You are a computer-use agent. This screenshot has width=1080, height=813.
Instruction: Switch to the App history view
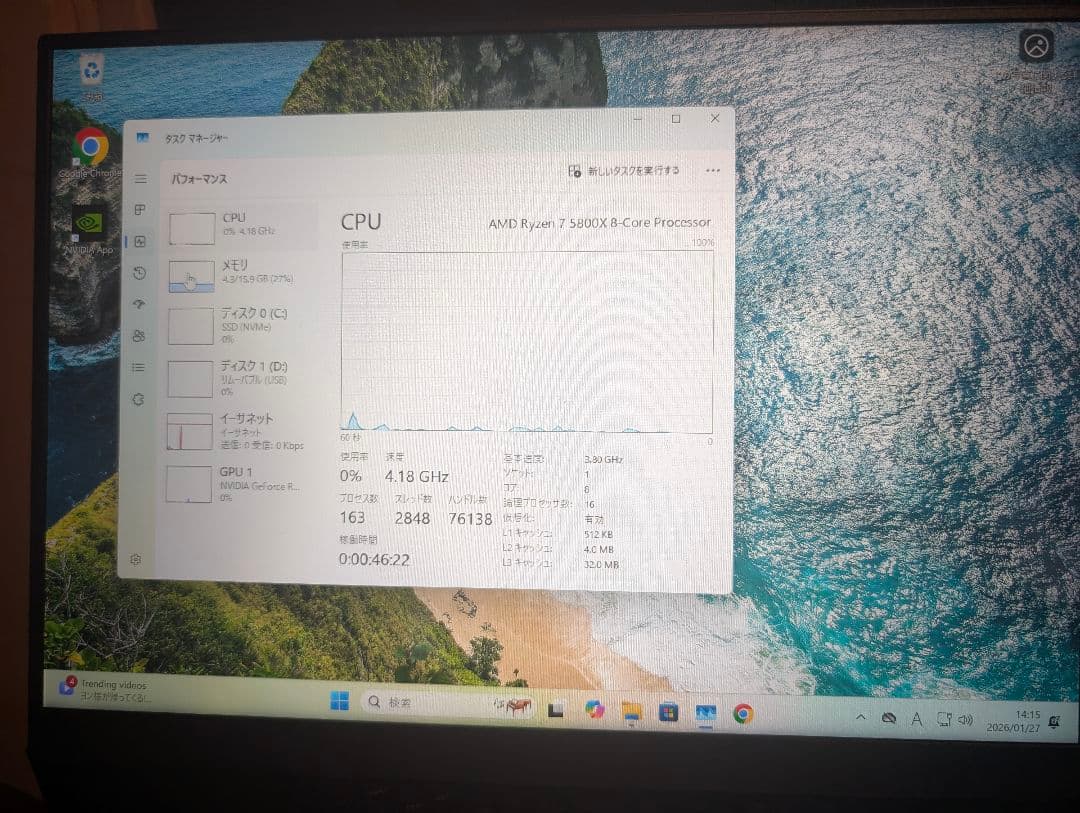tap(138, 272)
